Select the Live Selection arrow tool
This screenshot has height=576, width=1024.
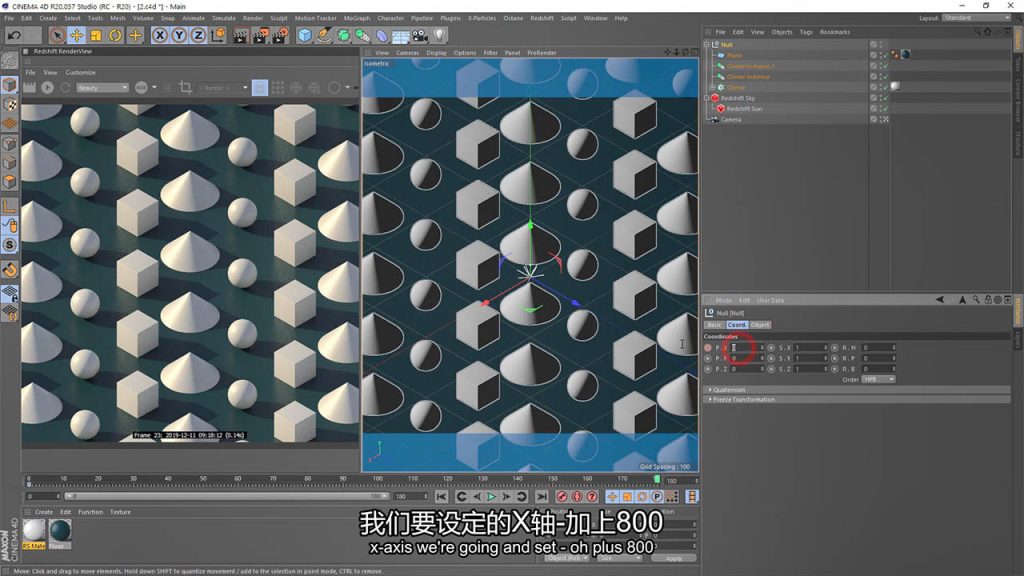(57, 35)
